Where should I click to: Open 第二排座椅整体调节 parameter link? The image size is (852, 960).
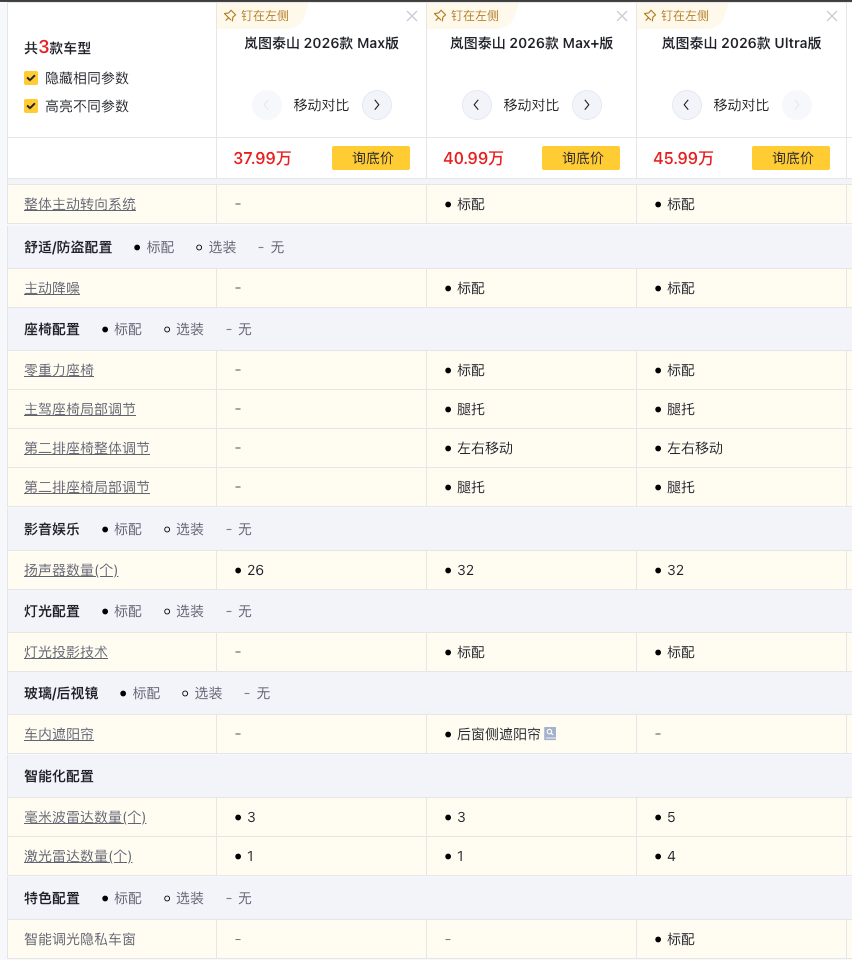click(87, 448)
